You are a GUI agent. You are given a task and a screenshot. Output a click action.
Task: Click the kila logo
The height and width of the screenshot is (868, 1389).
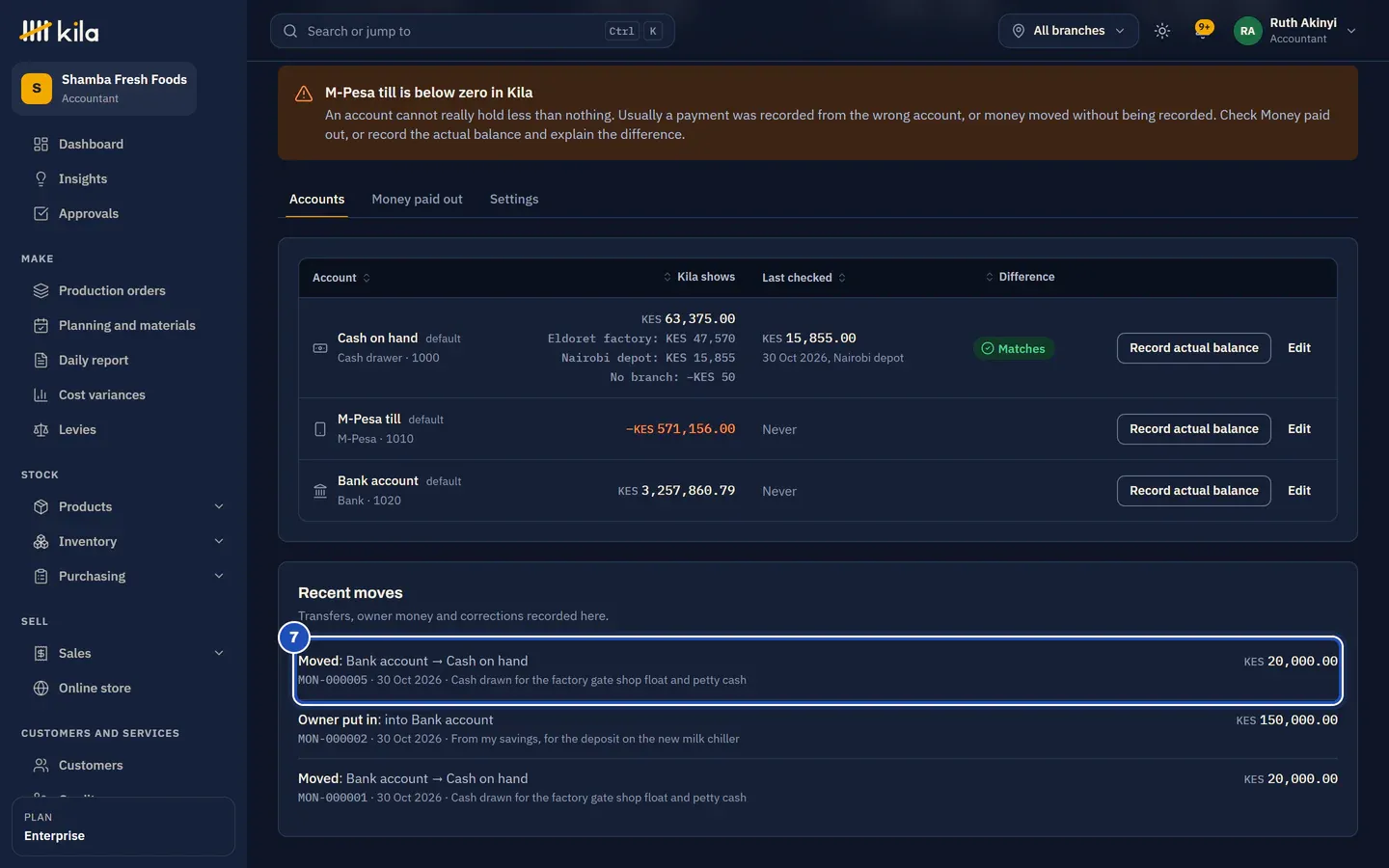pos(59,32)
